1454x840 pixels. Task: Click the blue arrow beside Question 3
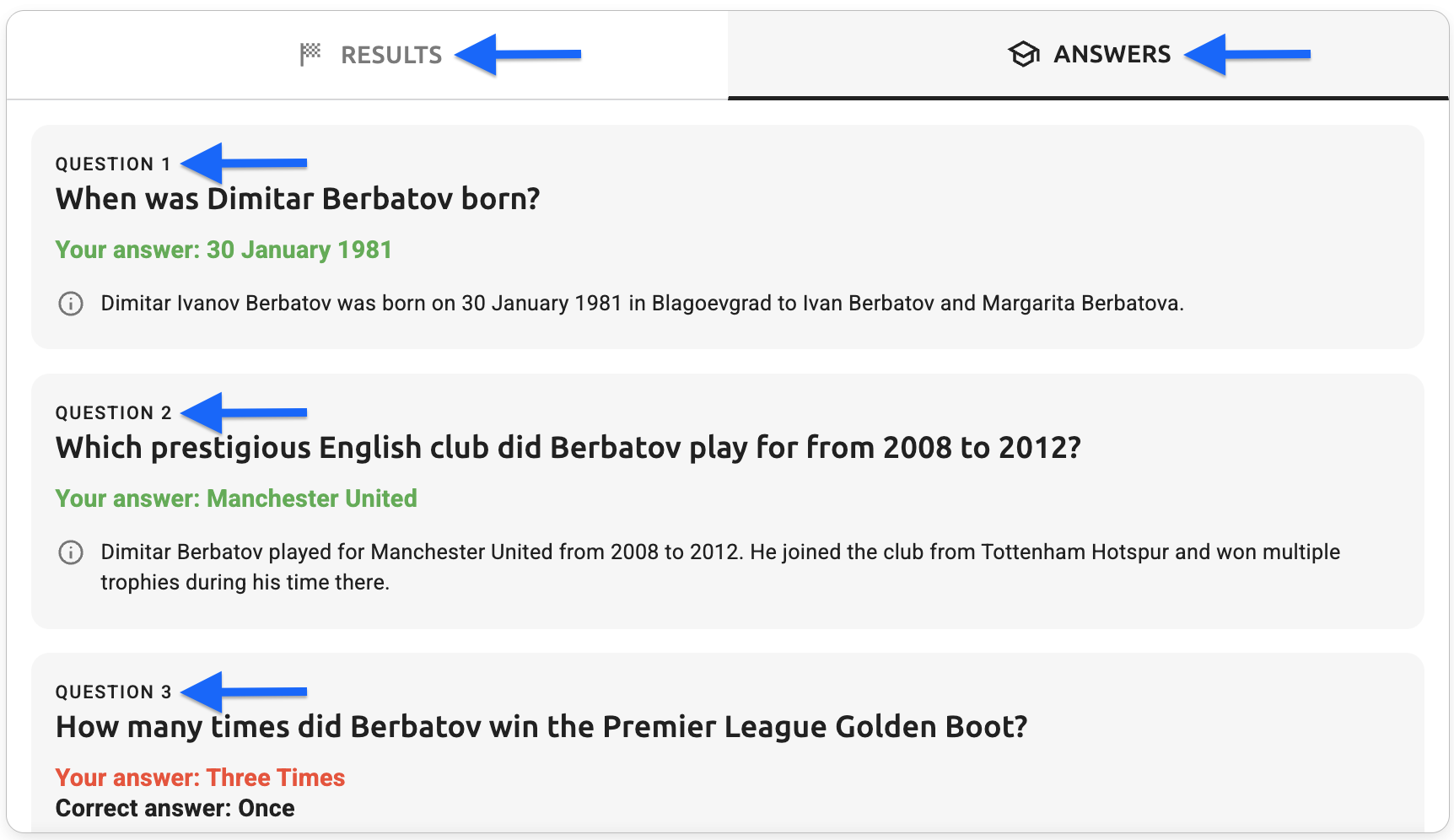click(x=245, y=692)
